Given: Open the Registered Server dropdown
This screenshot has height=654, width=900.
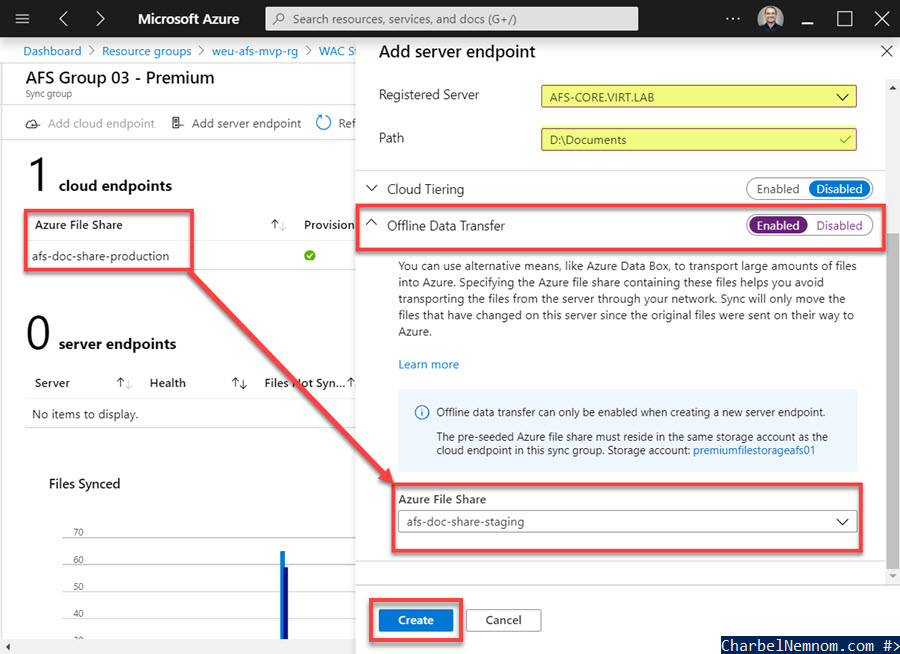Looking at the screenshot, I should pyautogui.click(x=699, y=96).
